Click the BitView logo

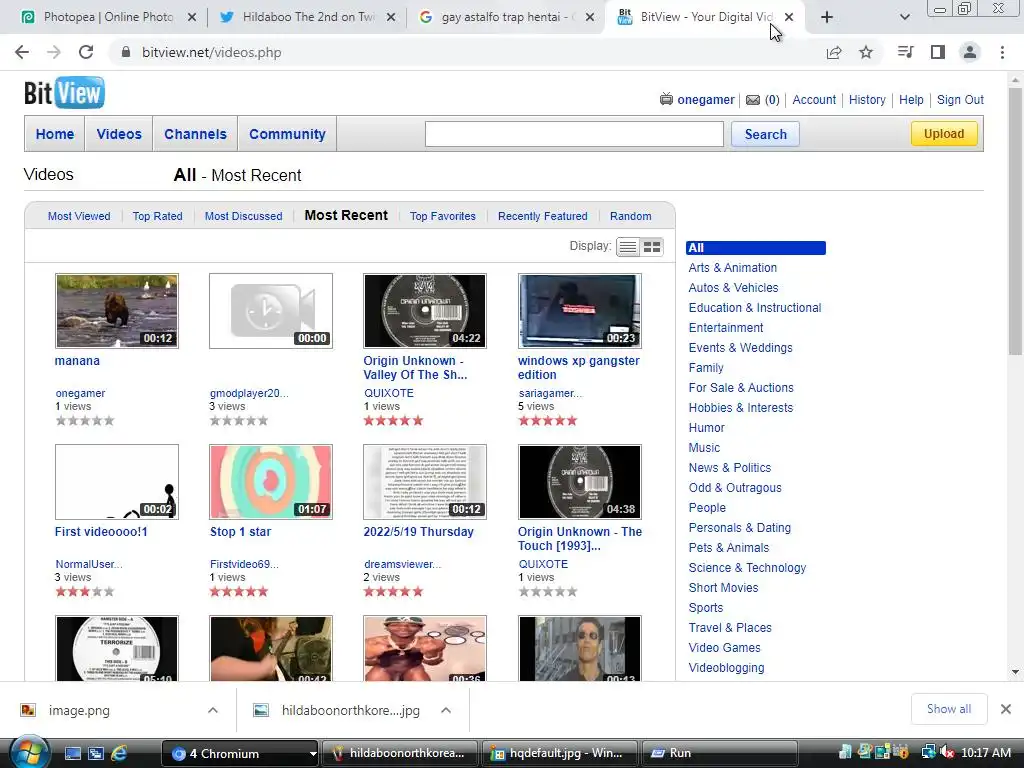point(64,92)
